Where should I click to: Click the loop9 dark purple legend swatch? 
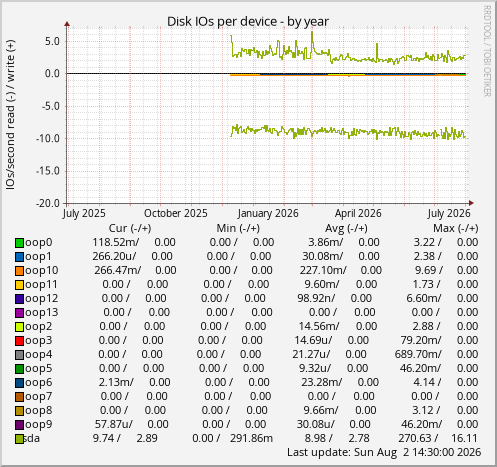(x=19, y=425)
